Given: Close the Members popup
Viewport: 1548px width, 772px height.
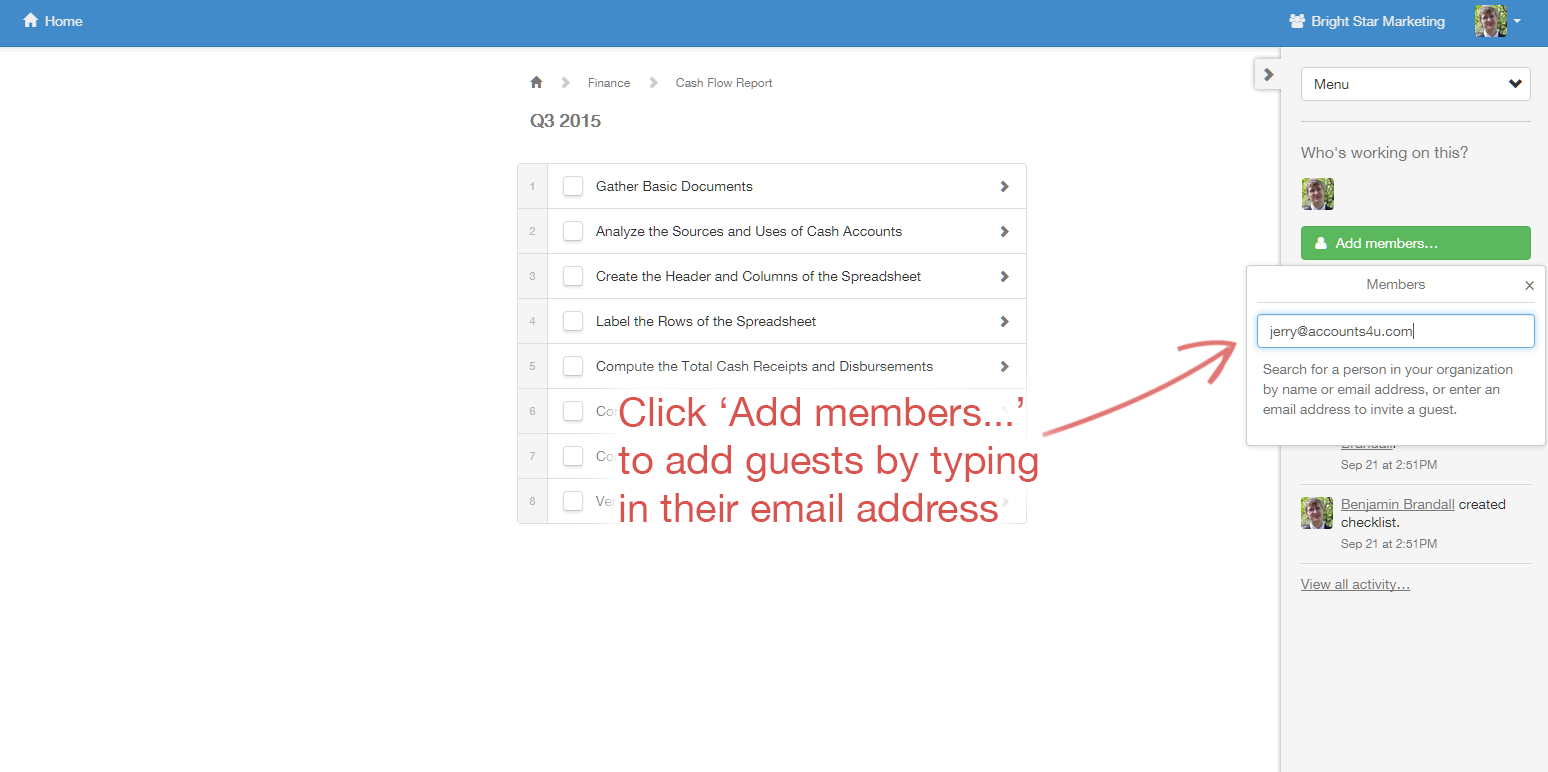Looking at the screenshot, I should [1529, 286].
